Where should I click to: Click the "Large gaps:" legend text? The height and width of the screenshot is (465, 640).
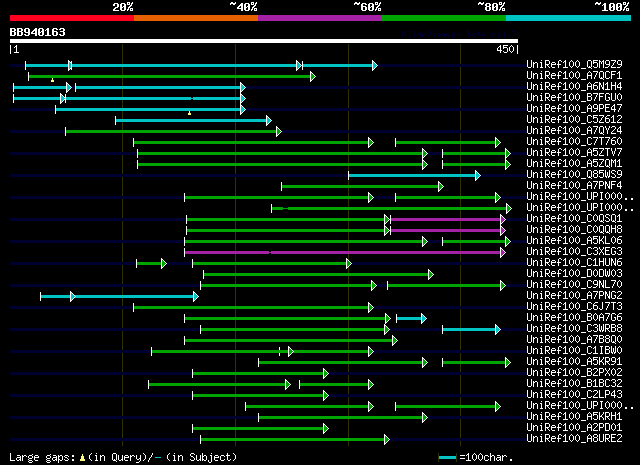(42, 457)
